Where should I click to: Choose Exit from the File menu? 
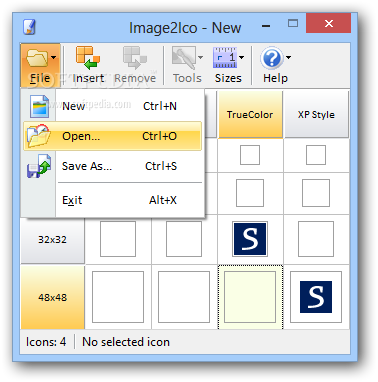coord(113,200)
